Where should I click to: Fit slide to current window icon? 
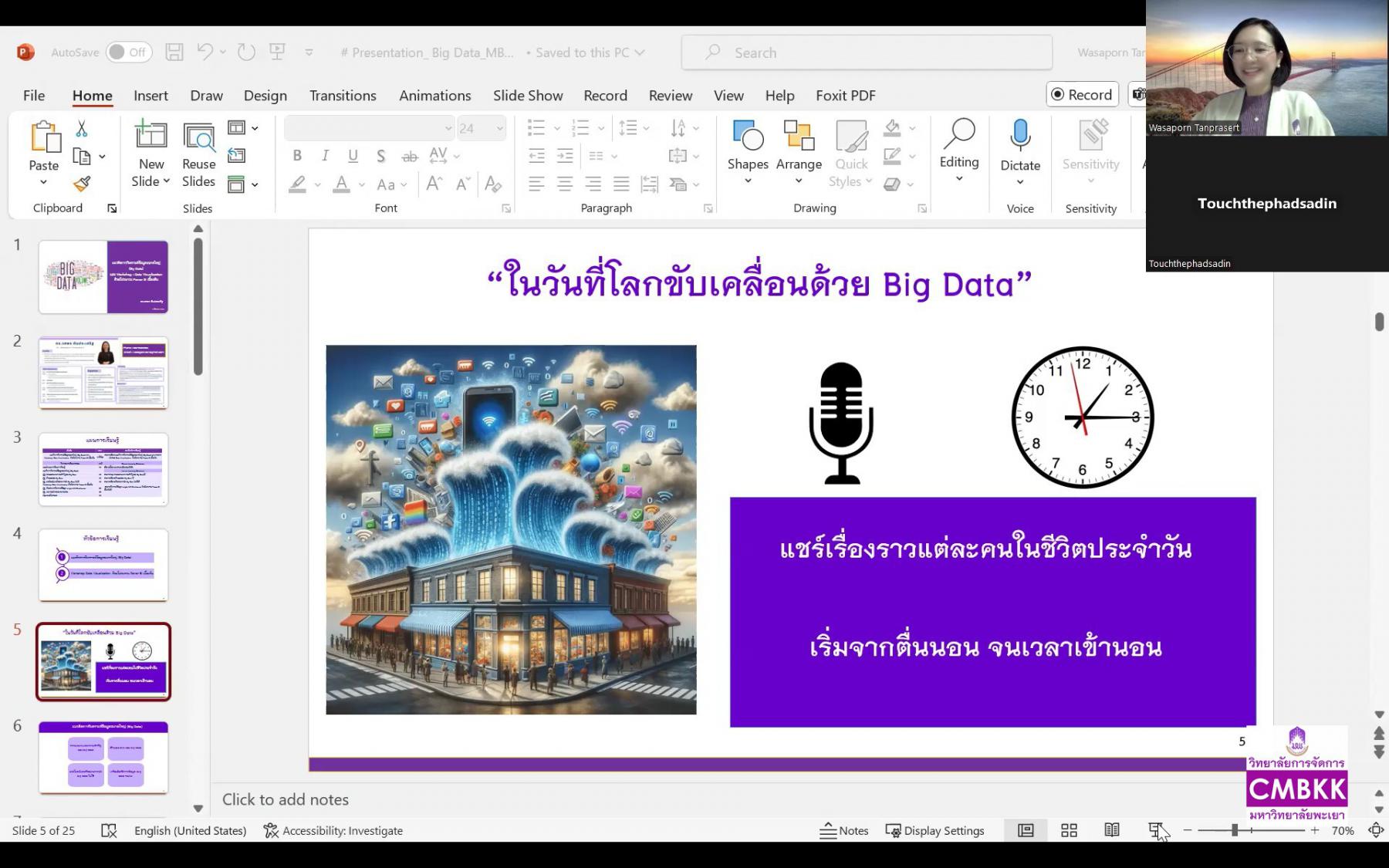coord(1376,830)
